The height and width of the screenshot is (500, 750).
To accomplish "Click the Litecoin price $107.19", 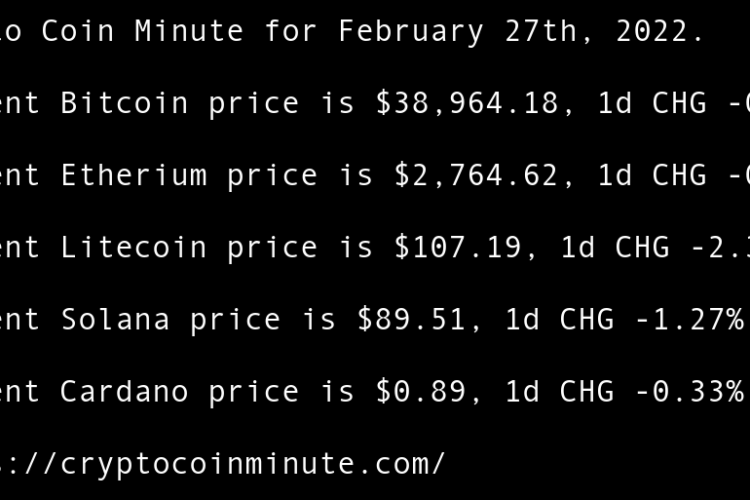I will (459, 247).
